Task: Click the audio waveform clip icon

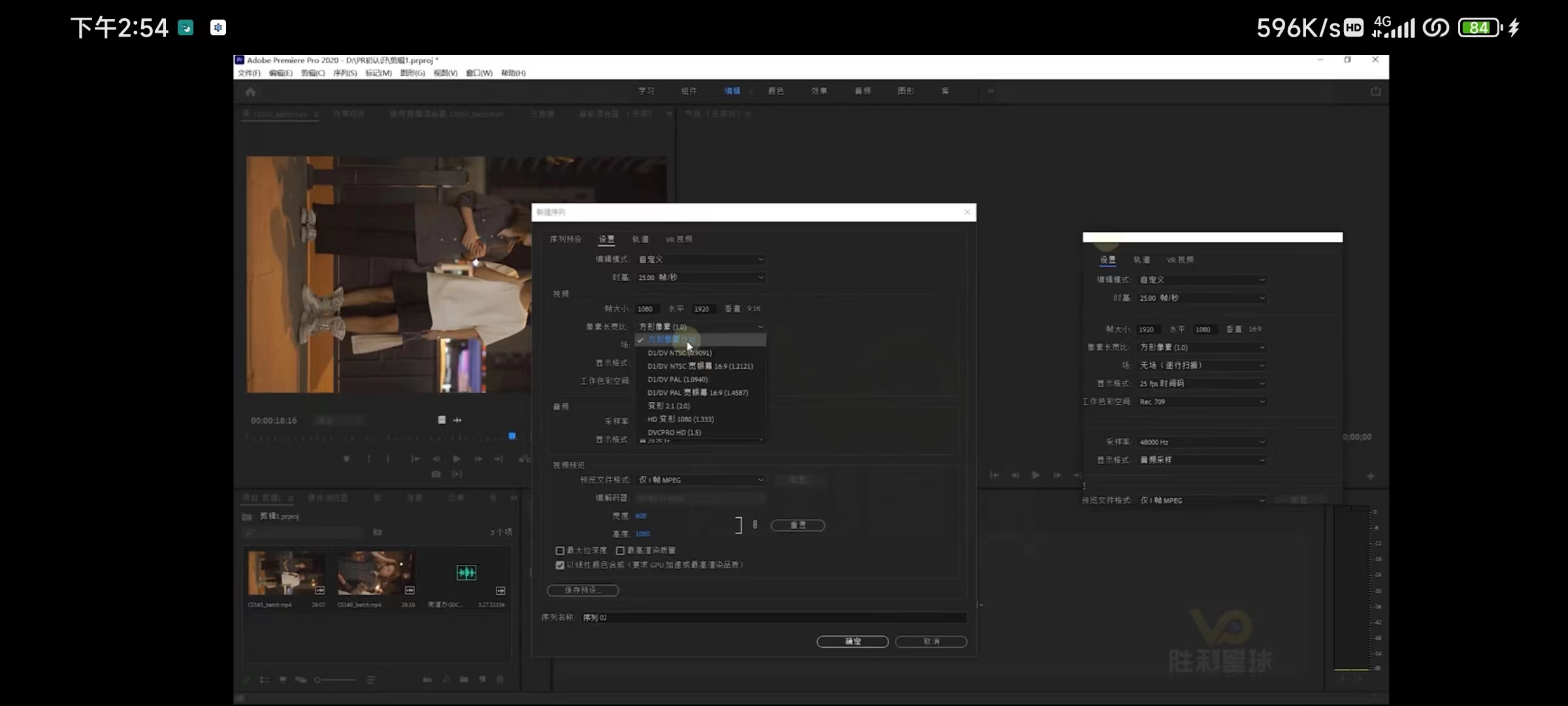Action: click(x=466, y=573)
